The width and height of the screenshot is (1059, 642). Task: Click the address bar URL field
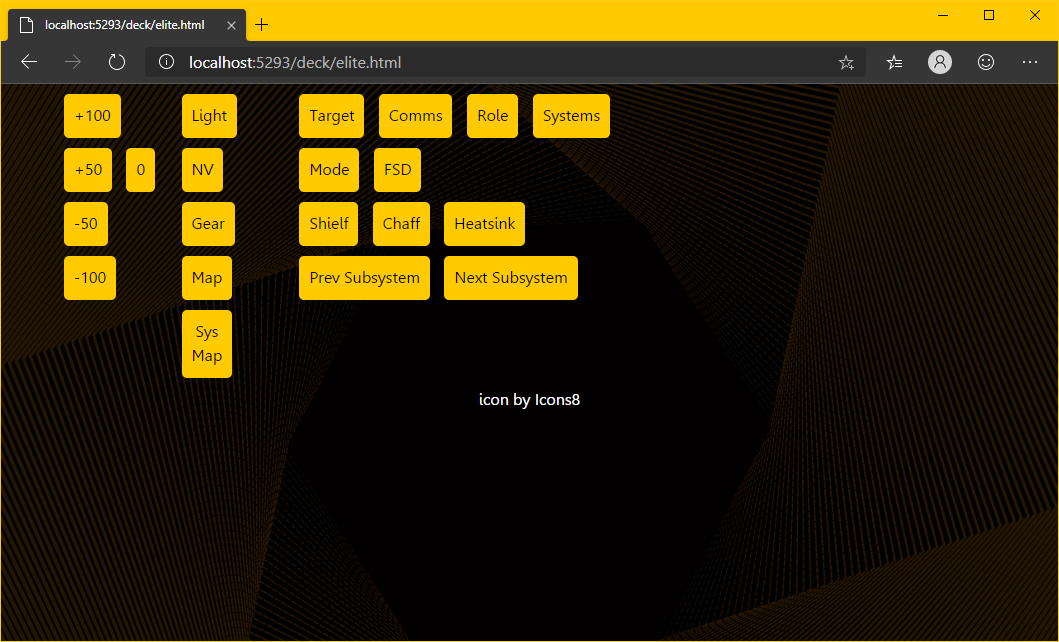[500, 62]
